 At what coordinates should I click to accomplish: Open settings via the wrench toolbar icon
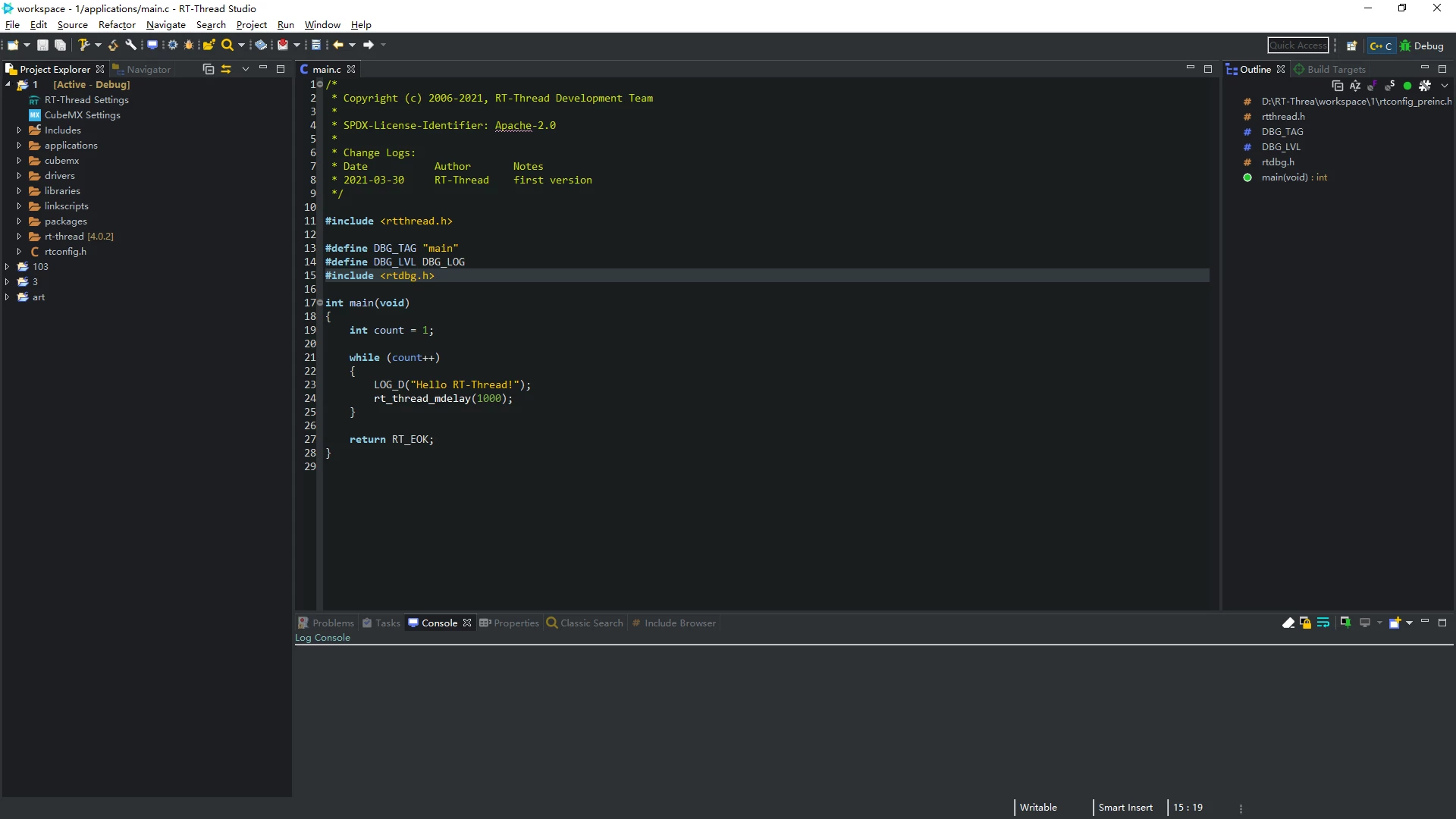click(x=130, y=45)
